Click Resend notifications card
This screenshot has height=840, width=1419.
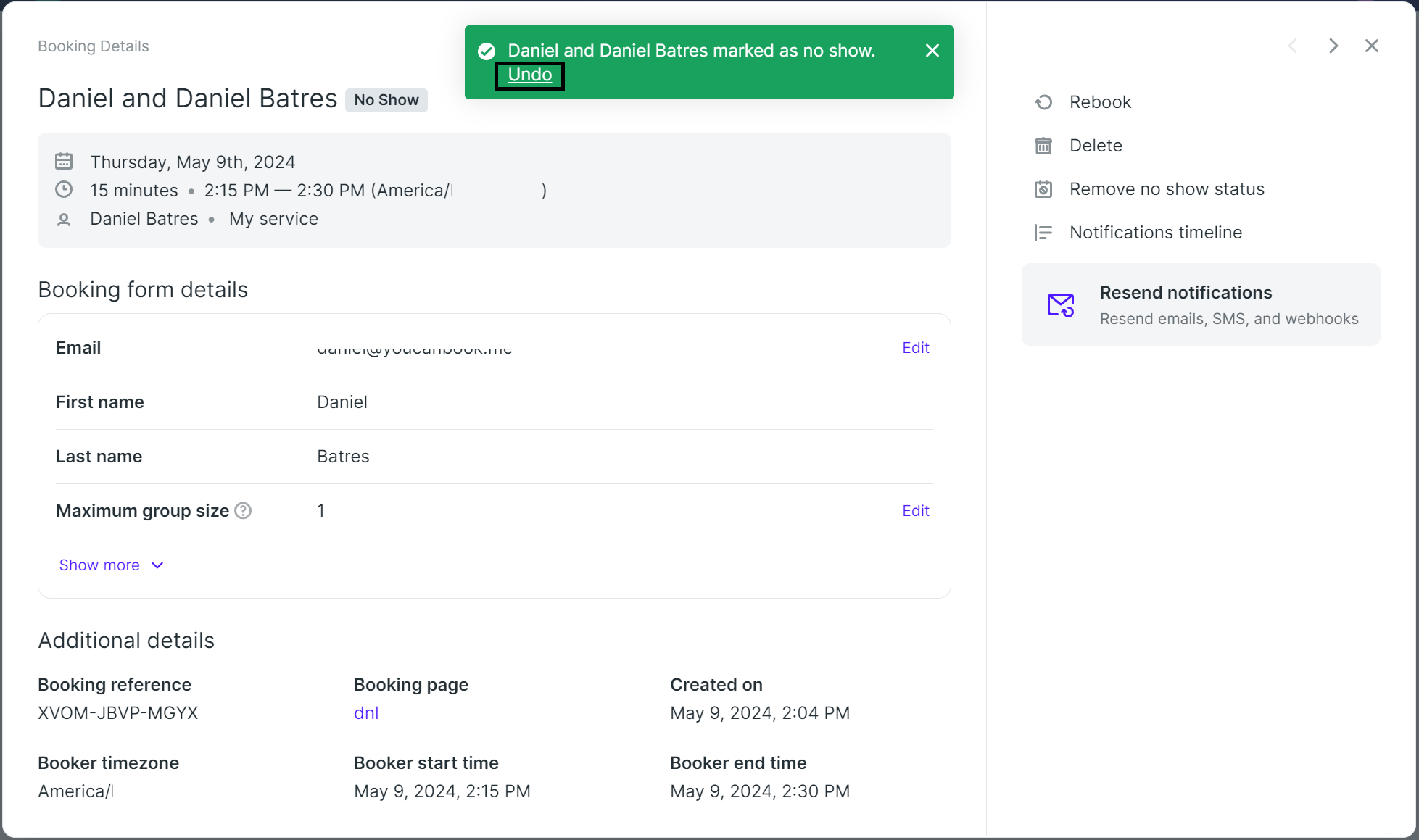click(1200, 304)
